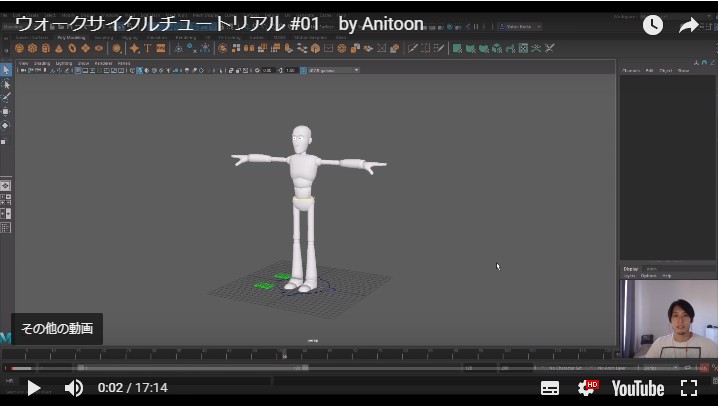Choose the Select tool arrow in toolbox

[6, 70]
